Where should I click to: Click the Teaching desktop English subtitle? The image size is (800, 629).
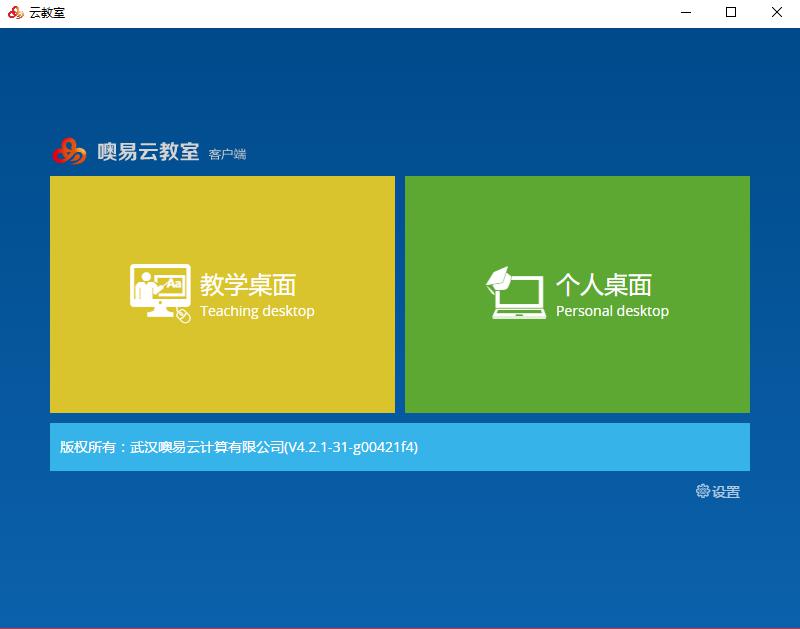(257, 311)
